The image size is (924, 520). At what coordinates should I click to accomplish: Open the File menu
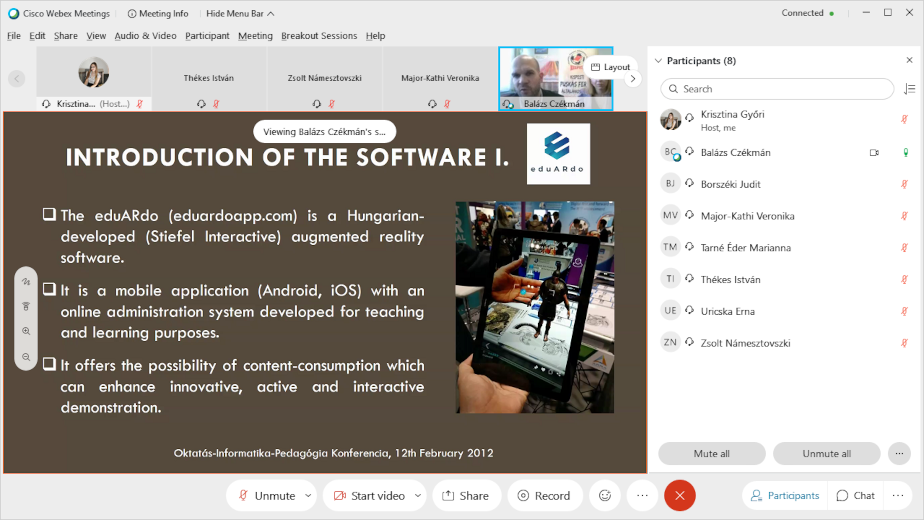click(x=14, y=35)
